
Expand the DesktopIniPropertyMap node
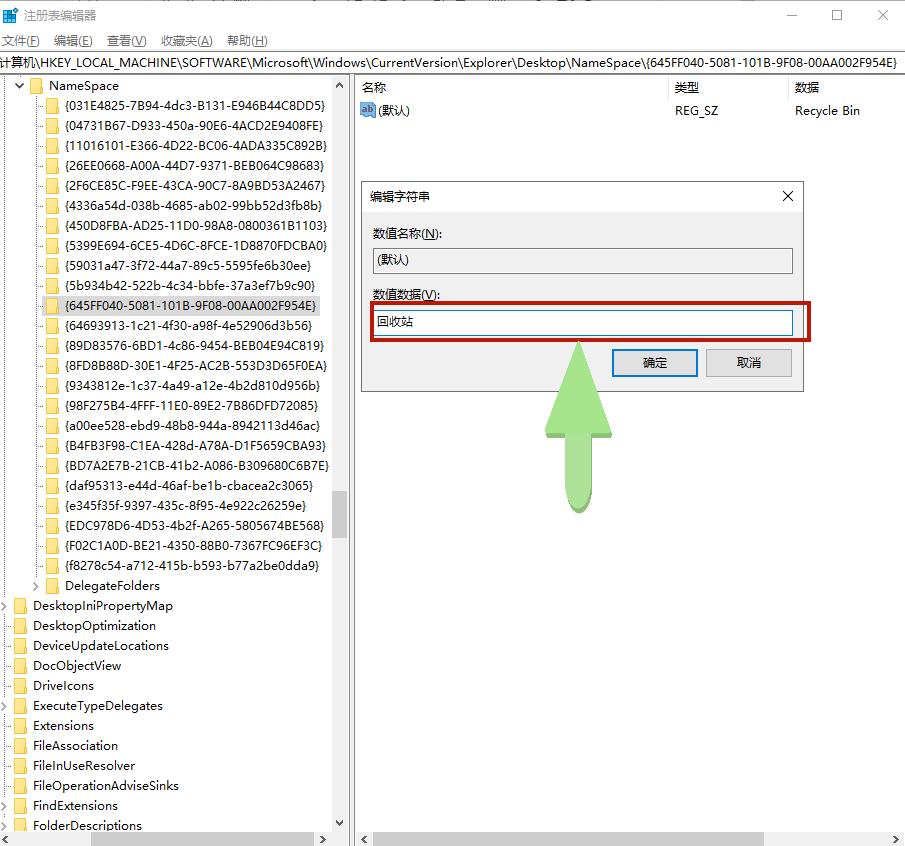[6, 606]
